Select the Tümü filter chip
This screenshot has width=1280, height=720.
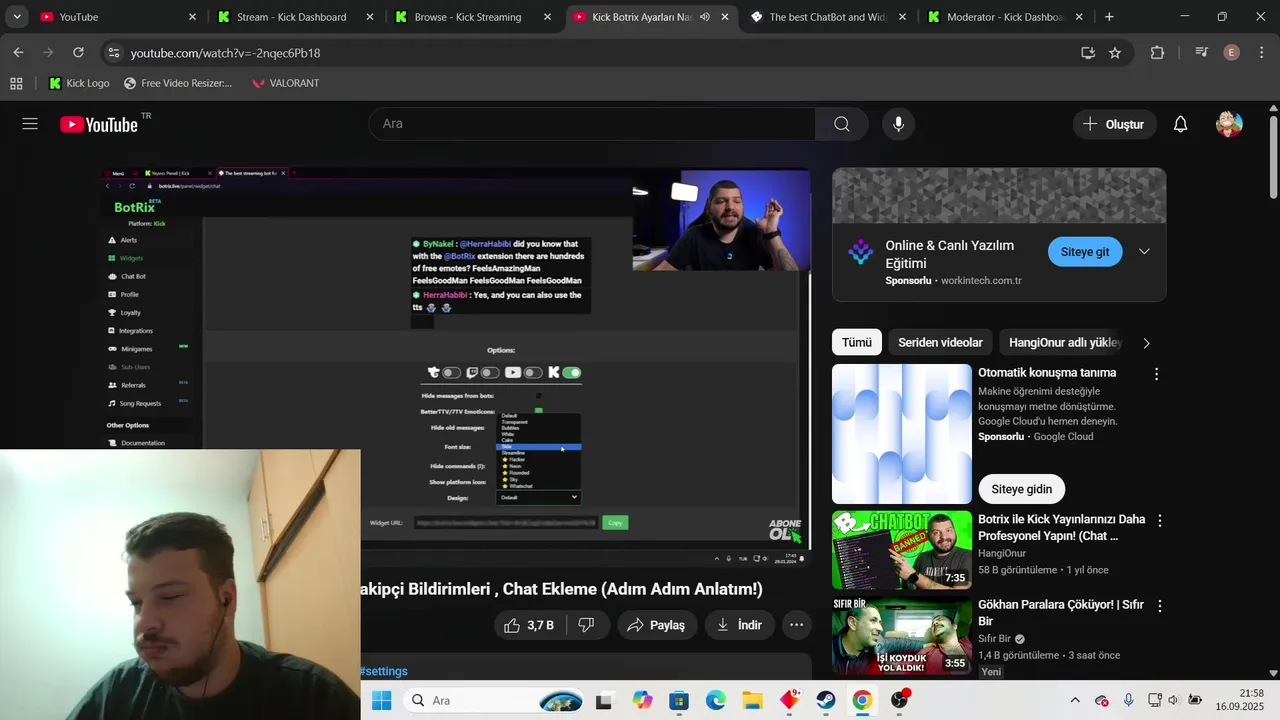[x=857, y=342]
